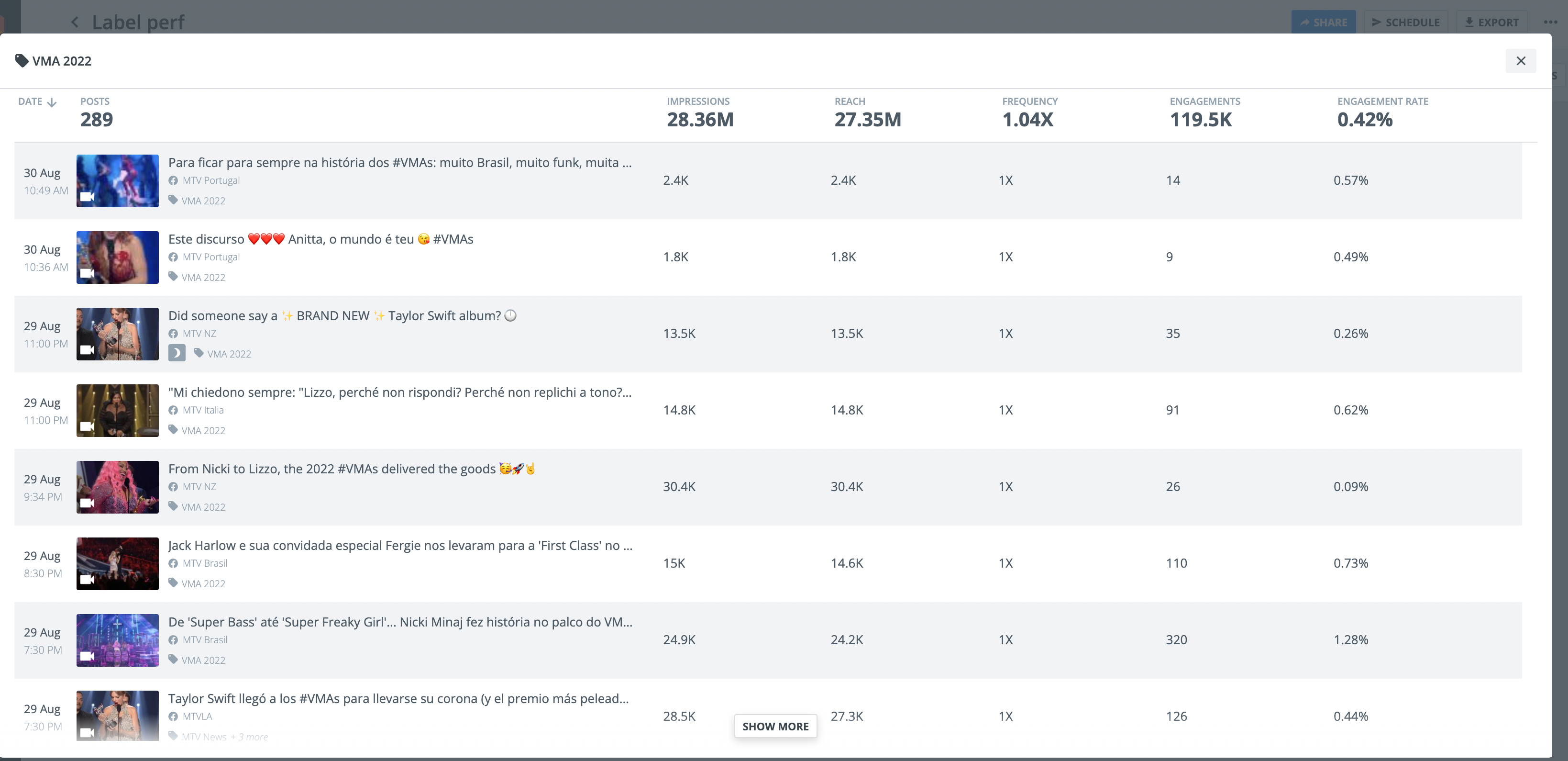This screenshot has height=761, width=1568.
Task: Open thumbnail of Nicki Minaj 'Super Bass' post
Action: pos(118,640)
